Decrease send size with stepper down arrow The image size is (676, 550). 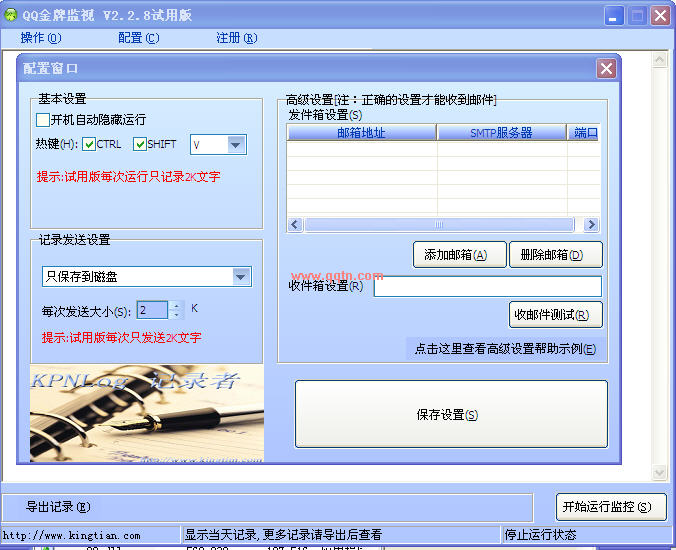coord(176,315)
